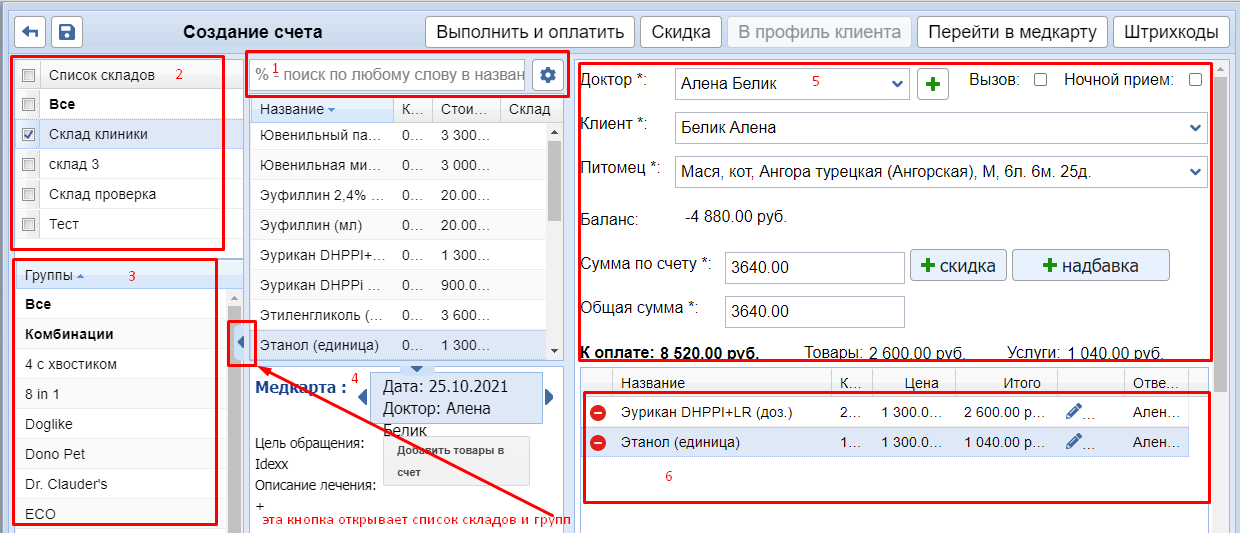This screenshot has width=1240, height=533.
Task: Uncheck the Склад клиники checkbox
Action: pos(29,134)
